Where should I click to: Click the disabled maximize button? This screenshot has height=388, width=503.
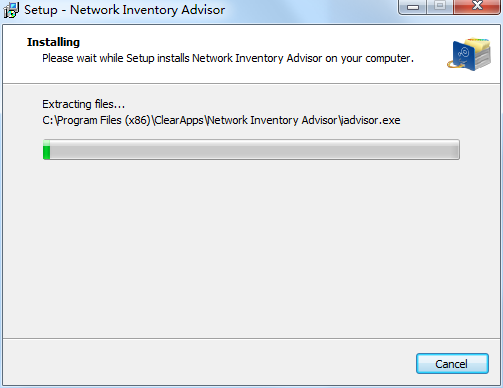[440, 6]
